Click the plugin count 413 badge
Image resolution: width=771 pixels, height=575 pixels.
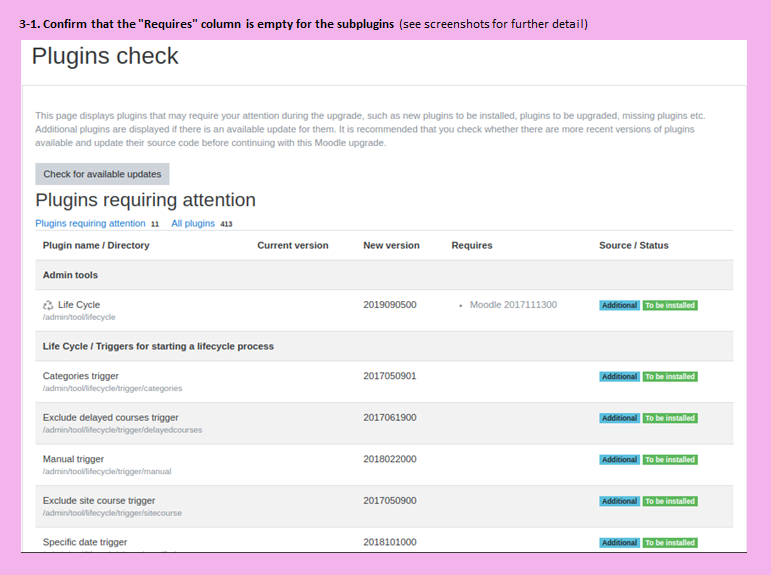click(226, 224)
